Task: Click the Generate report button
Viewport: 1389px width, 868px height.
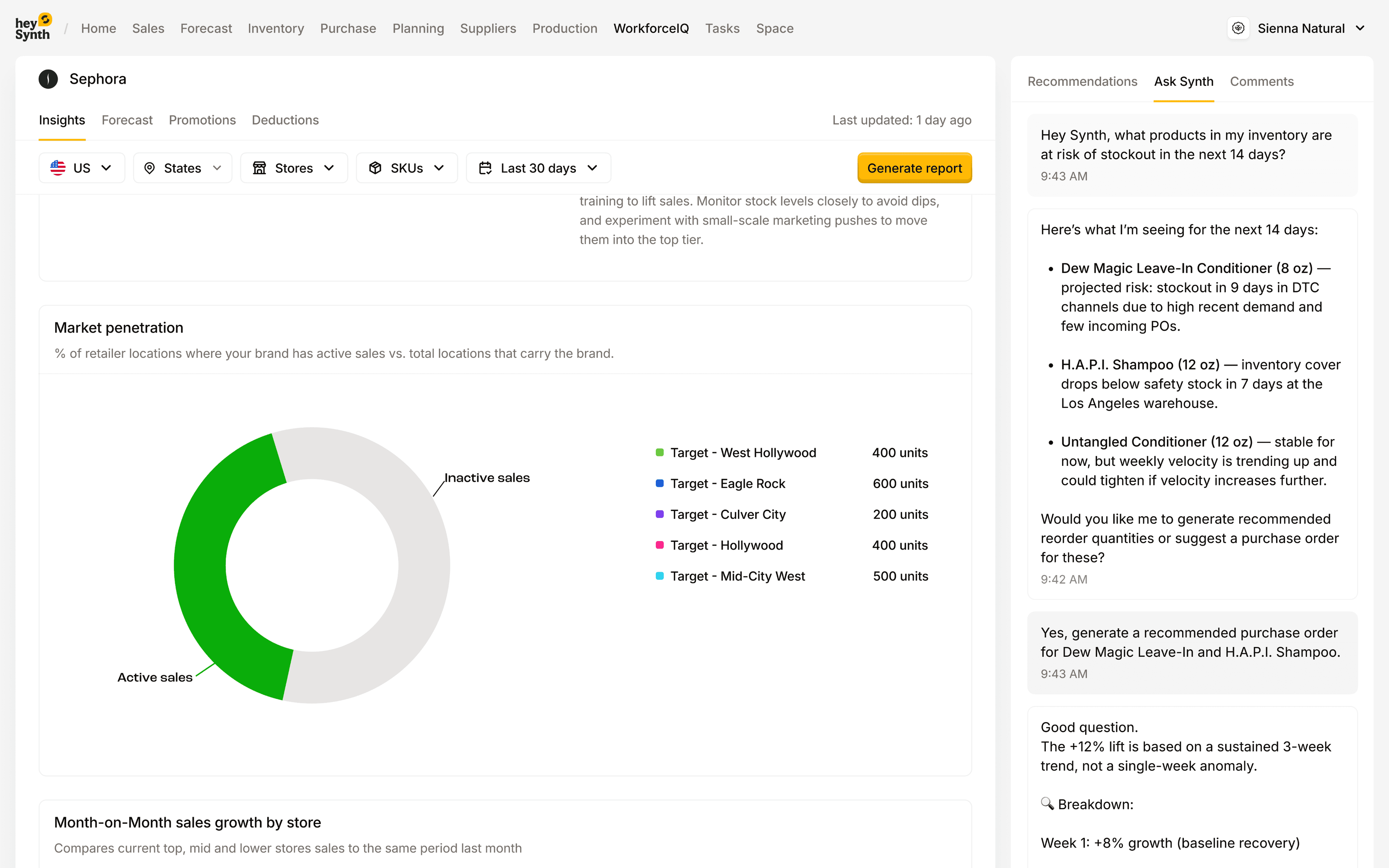Action: [x=914, y=167]
